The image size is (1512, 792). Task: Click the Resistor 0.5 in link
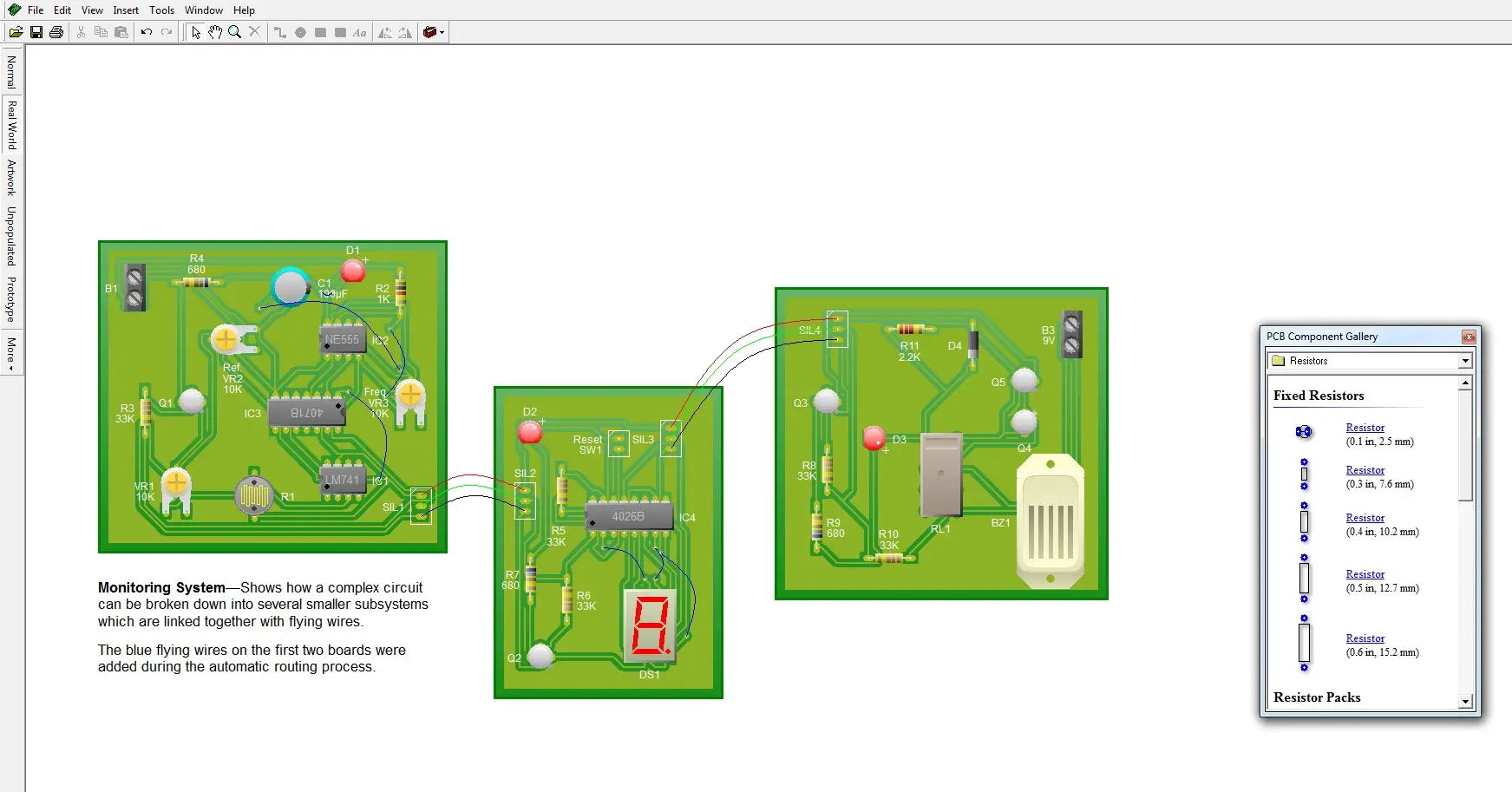pos(1365,574)
